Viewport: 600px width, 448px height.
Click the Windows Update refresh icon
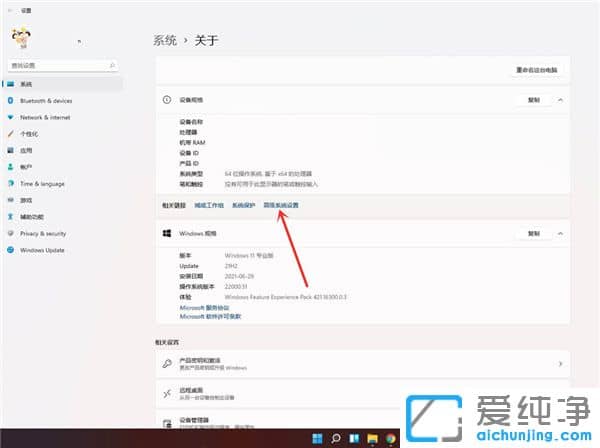coord(11,250)
